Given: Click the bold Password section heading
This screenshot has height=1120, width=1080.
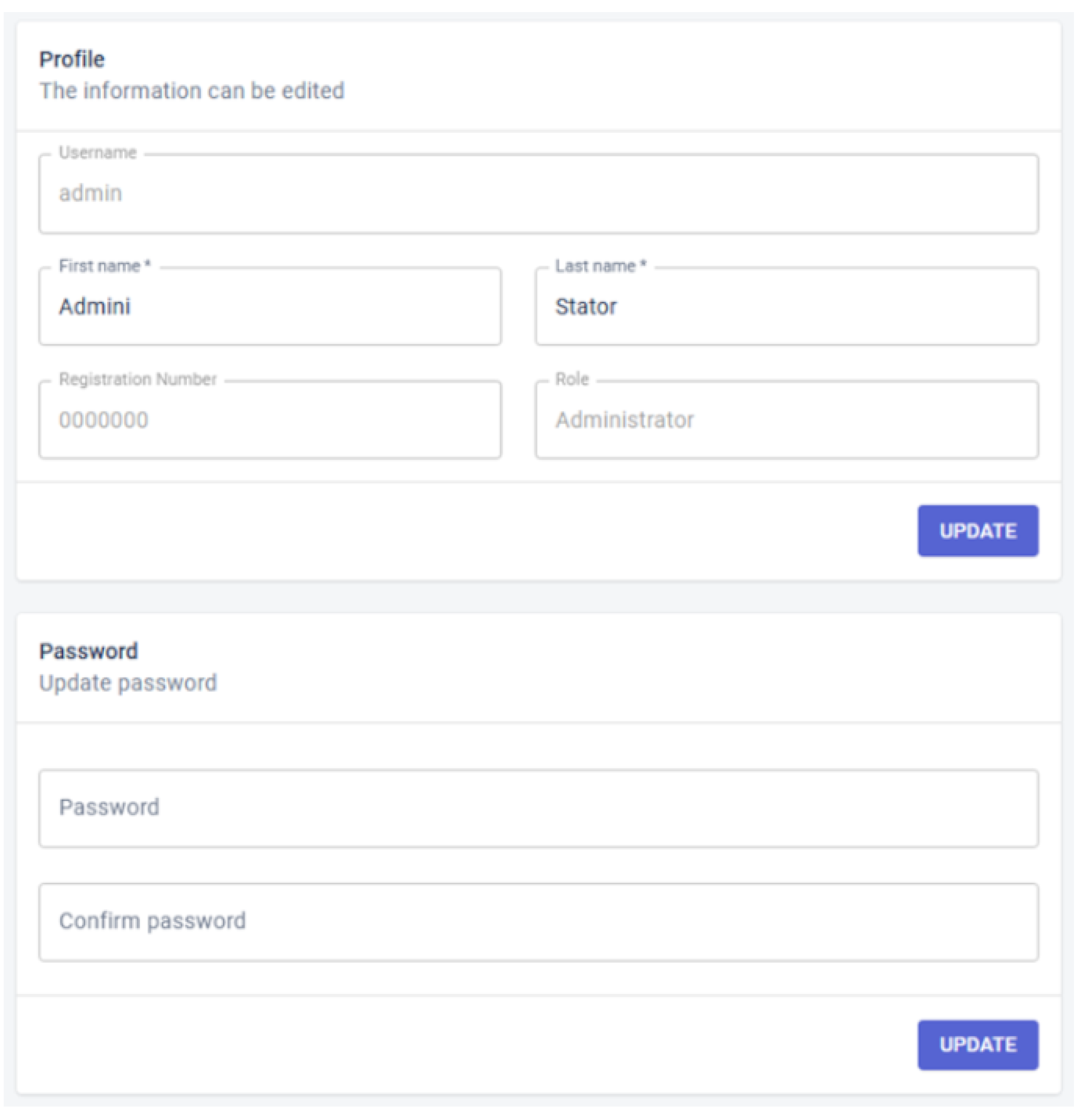Looking at the screenshot, I should coord(89,651).
